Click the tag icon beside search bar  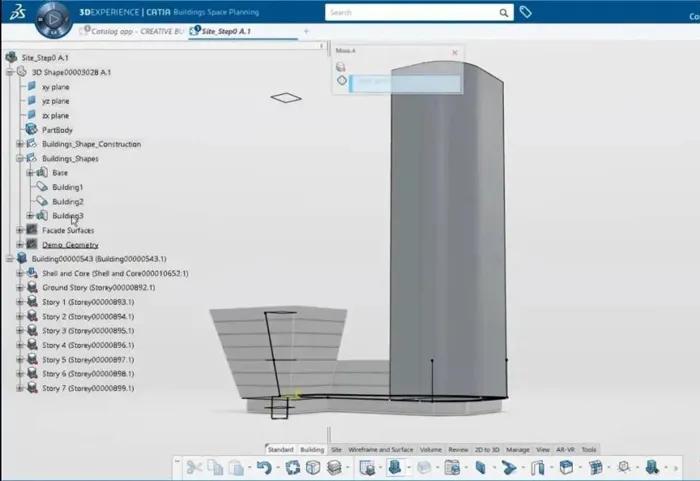coord(526,13)
